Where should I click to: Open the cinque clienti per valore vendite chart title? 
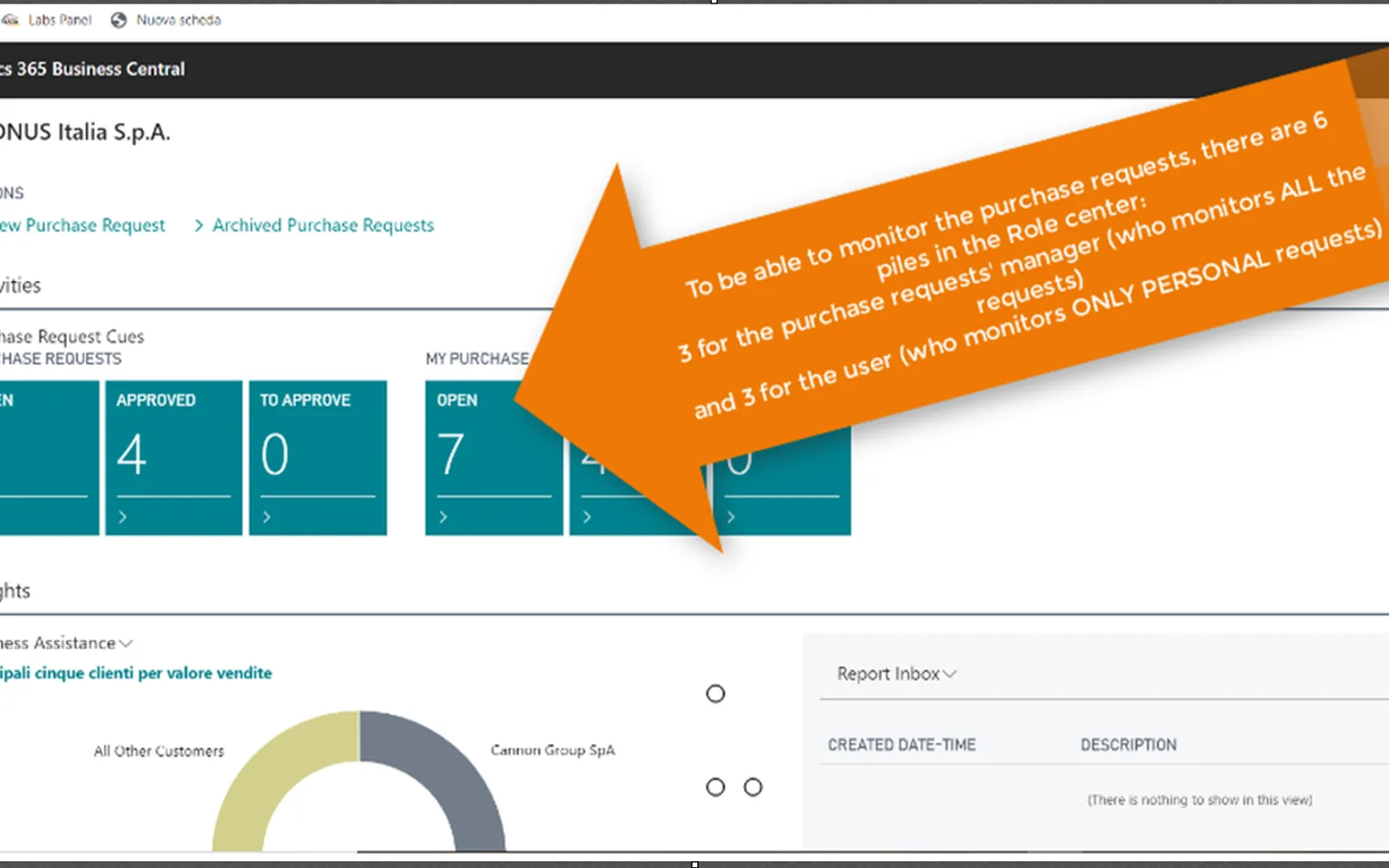(x=136, y=674)
